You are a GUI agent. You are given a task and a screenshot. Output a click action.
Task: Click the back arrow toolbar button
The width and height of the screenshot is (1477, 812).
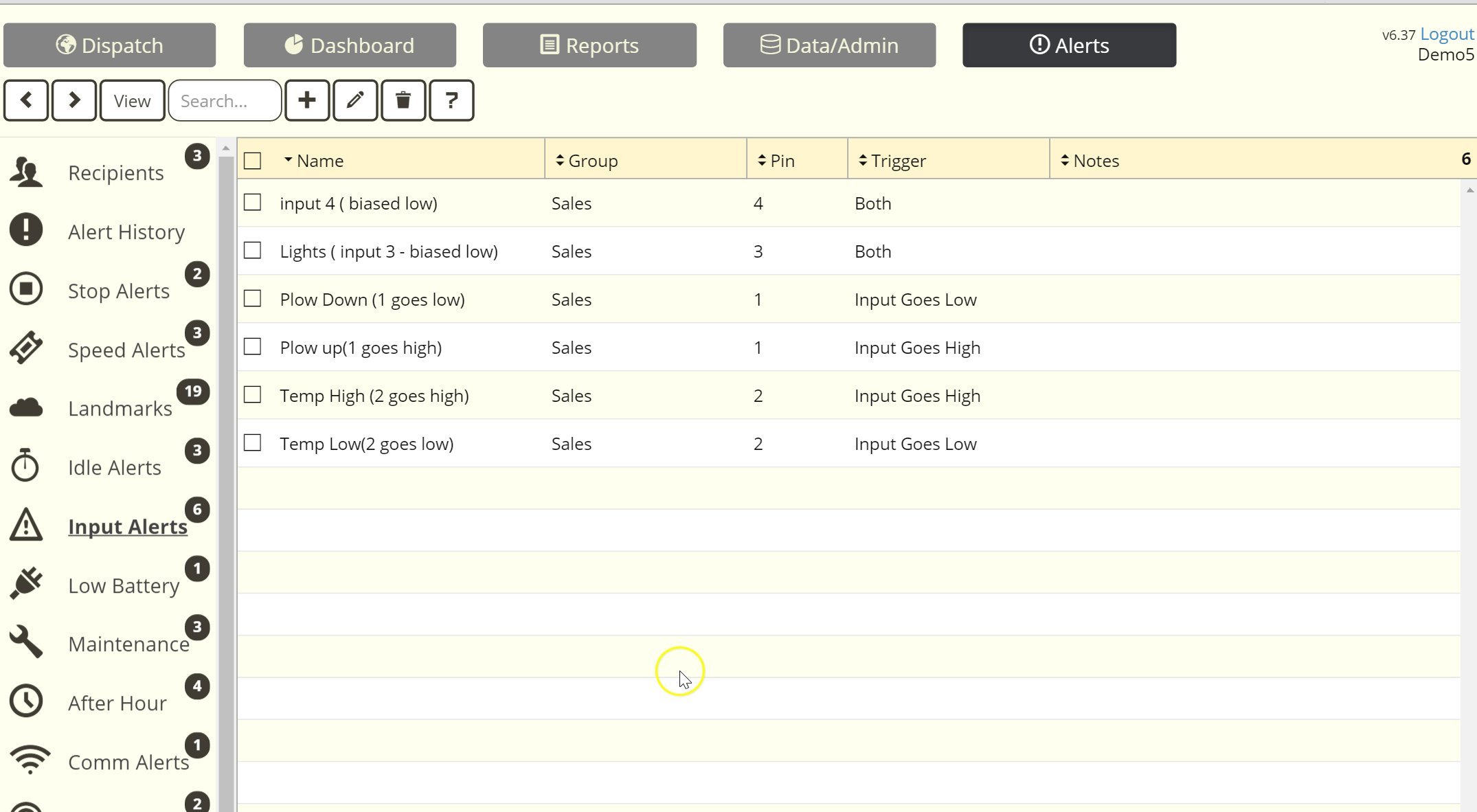26,100
